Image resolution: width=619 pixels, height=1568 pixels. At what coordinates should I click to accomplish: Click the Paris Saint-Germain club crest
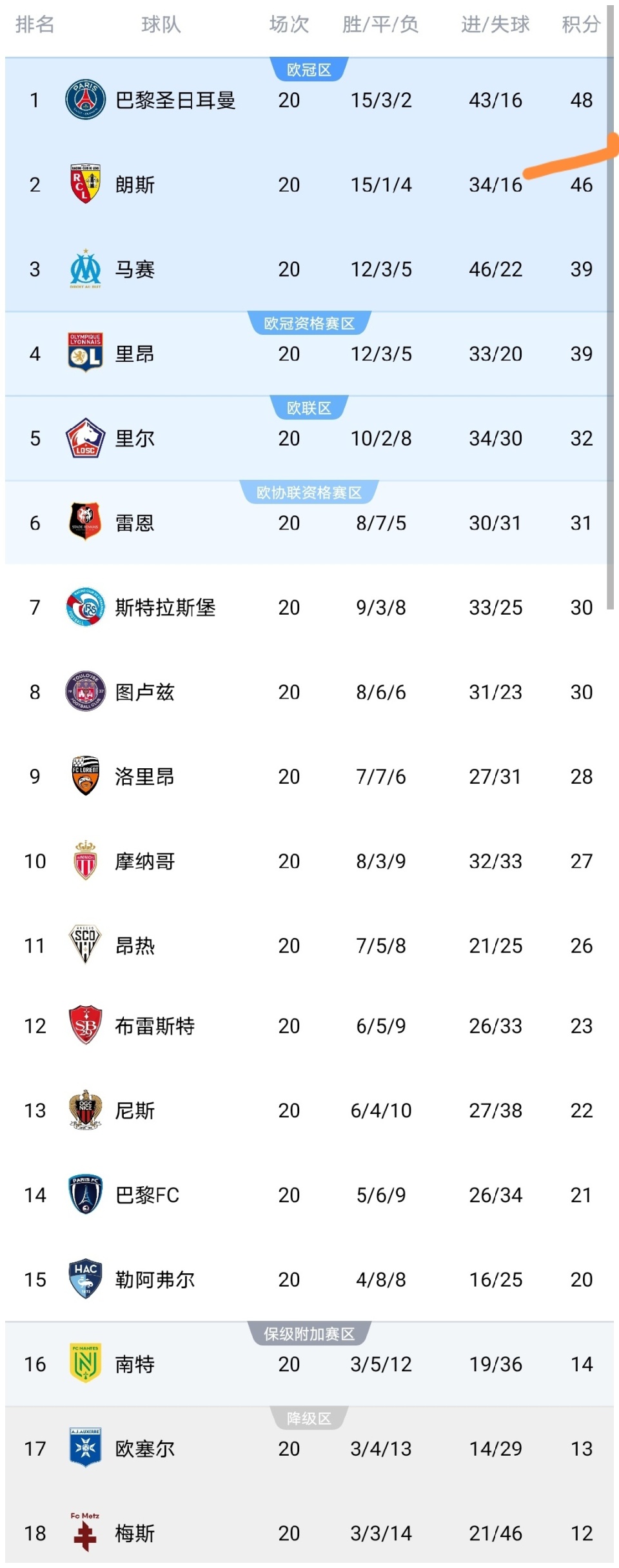[85, 100]
